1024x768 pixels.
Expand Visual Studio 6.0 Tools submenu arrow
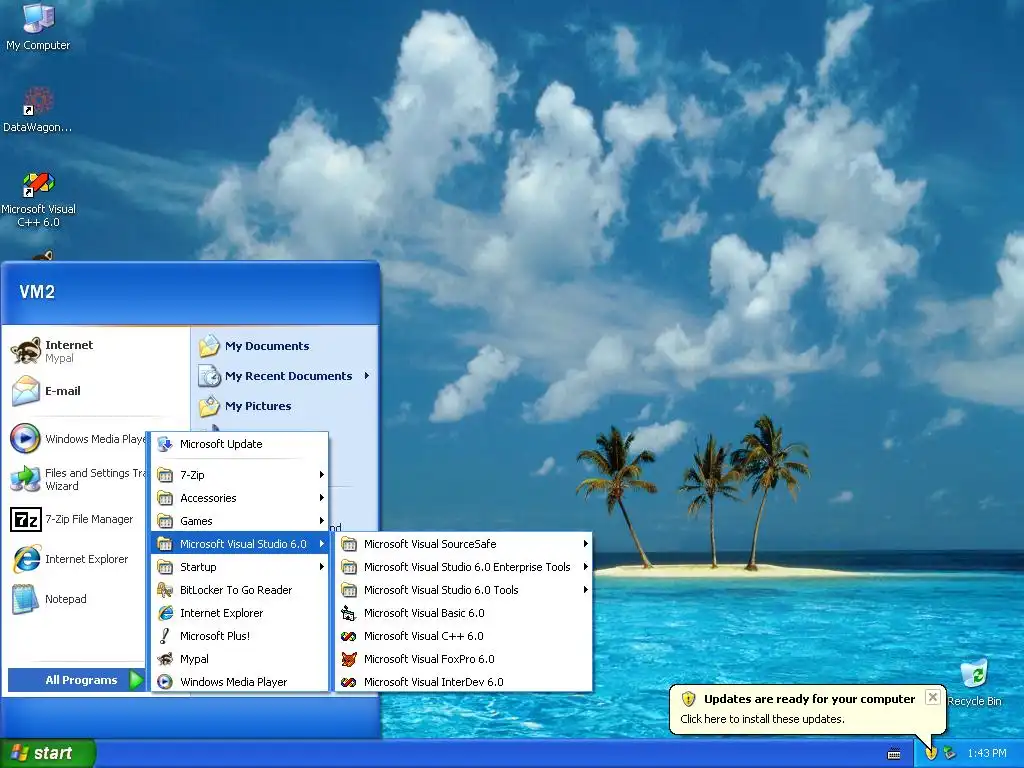click(x=585, y=590)
